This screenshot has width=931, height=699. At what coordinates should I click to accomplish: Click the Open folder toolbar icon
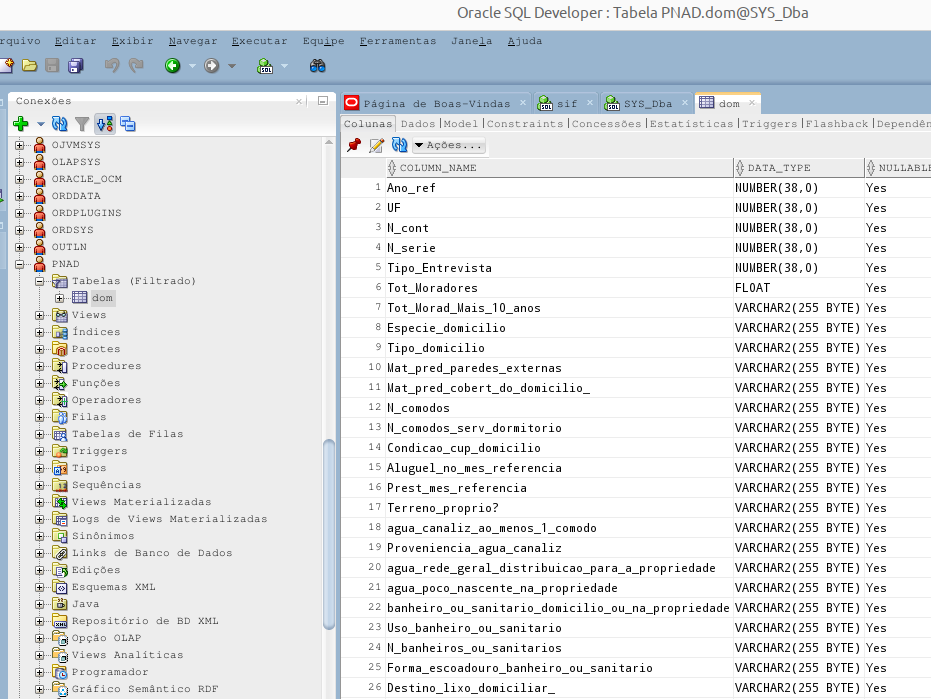pyautogui.click(x=29, y=65)
